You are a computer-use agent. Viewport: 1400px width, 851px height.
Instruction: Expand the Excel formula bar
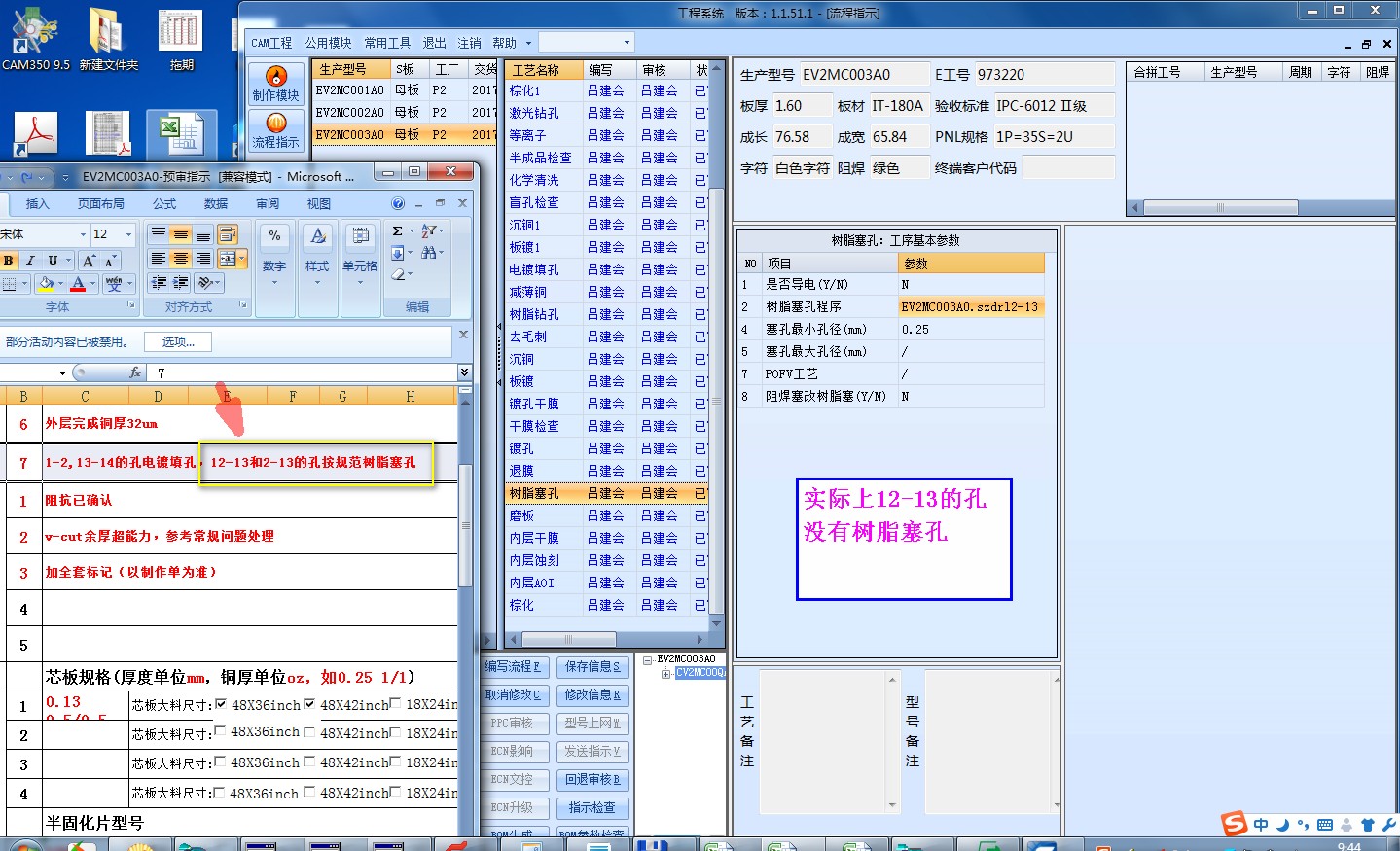(x=464, y=372)
